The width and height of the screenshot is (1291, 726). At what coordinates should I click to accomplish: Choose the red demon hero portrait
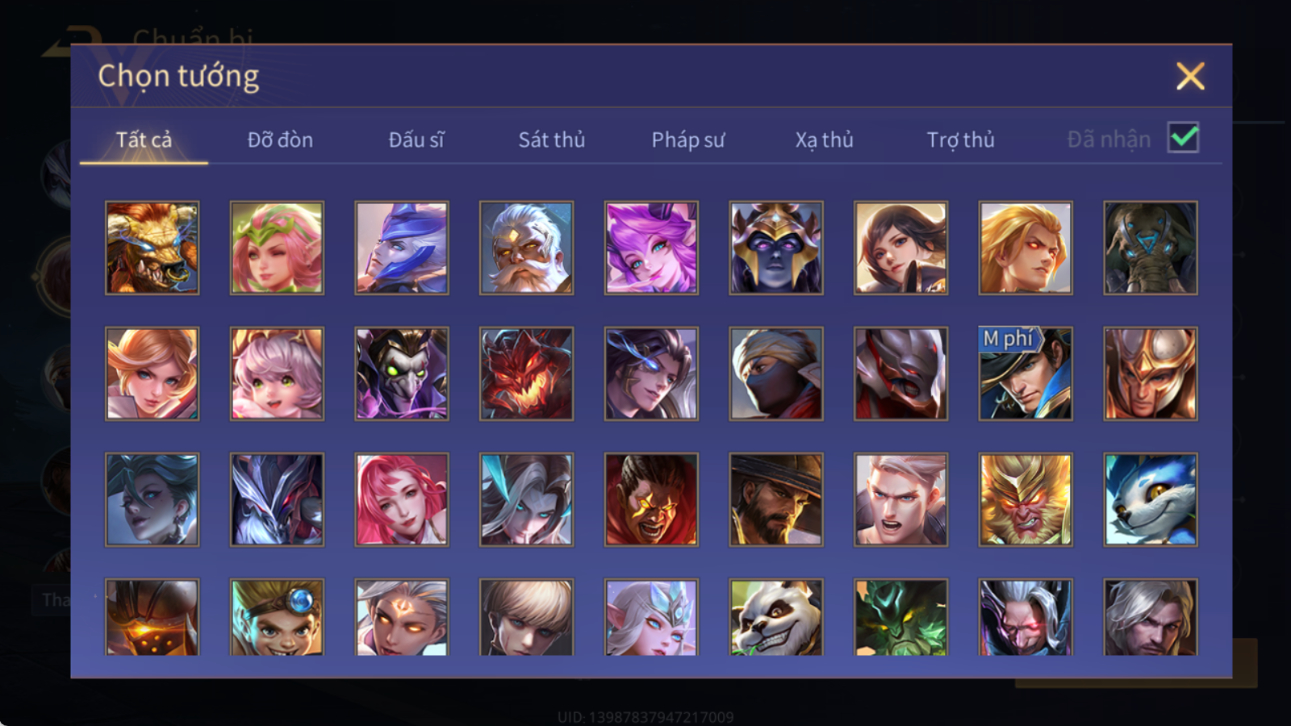[x=526, y=373]
